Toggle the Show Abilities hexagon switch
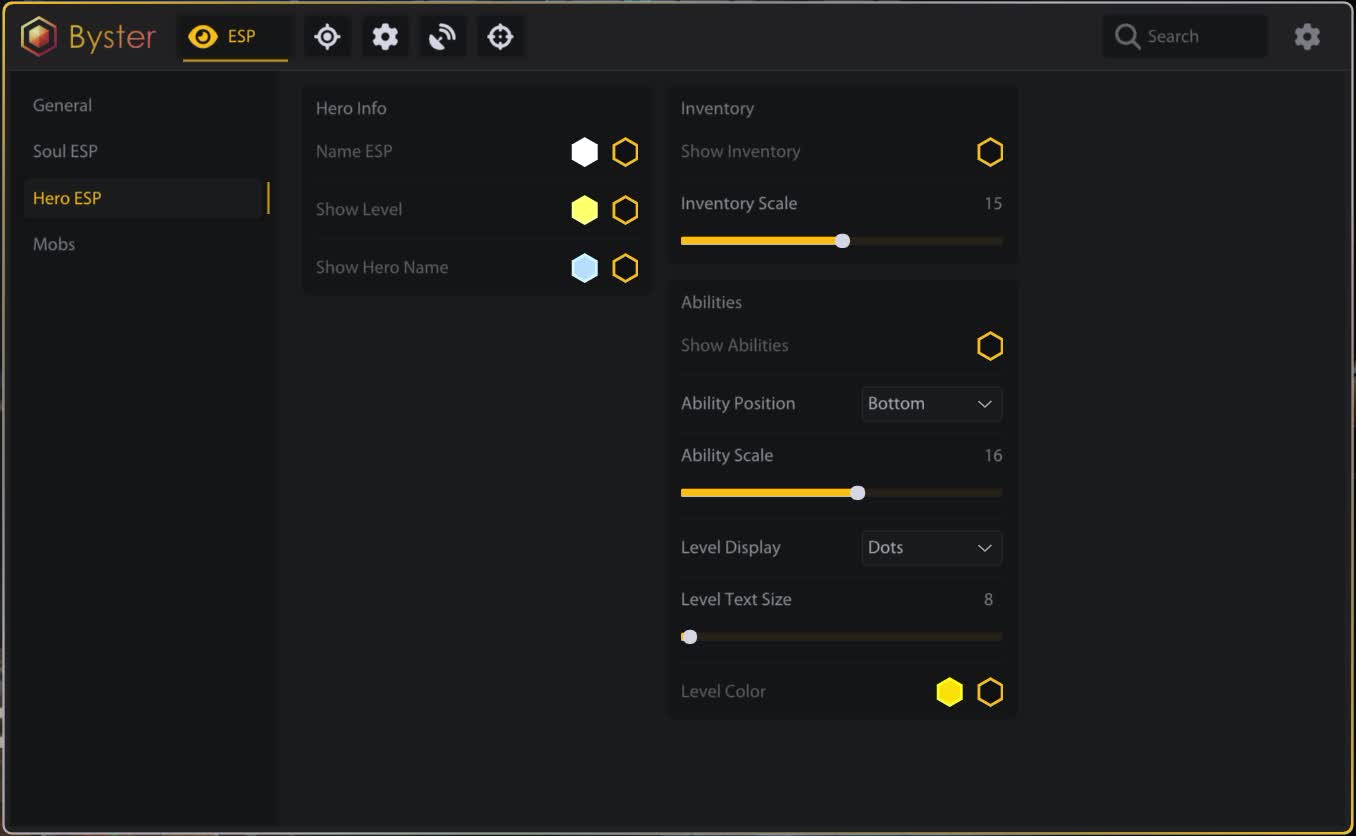Image resolution: width=1356 pixels, height=836 pixels. click(x=990, y=346)
